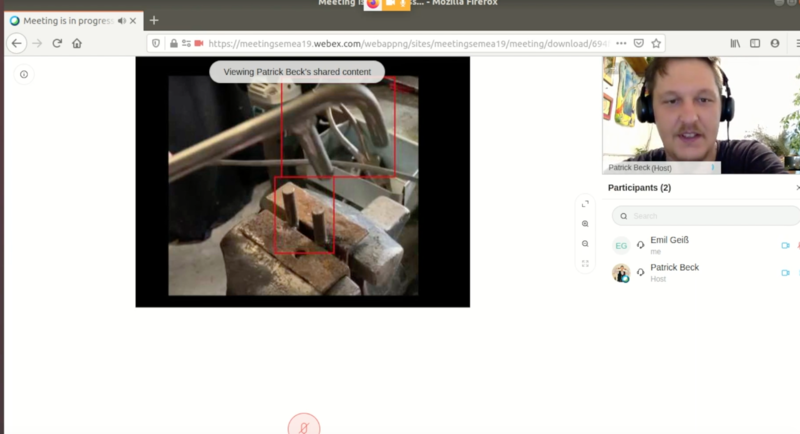The height and width of the screenshot is (434, 800).
Task: Click Patrick Beck's host video thumbnail
Action: point(700,115)
